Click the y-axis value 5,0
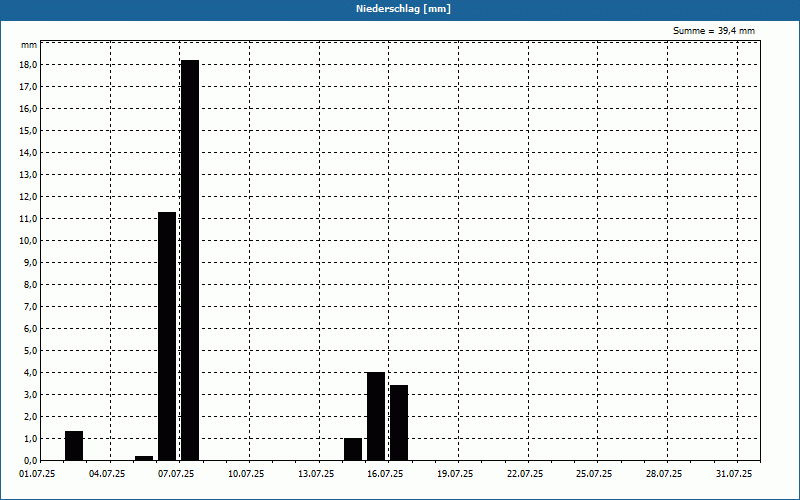 (30, 351)
